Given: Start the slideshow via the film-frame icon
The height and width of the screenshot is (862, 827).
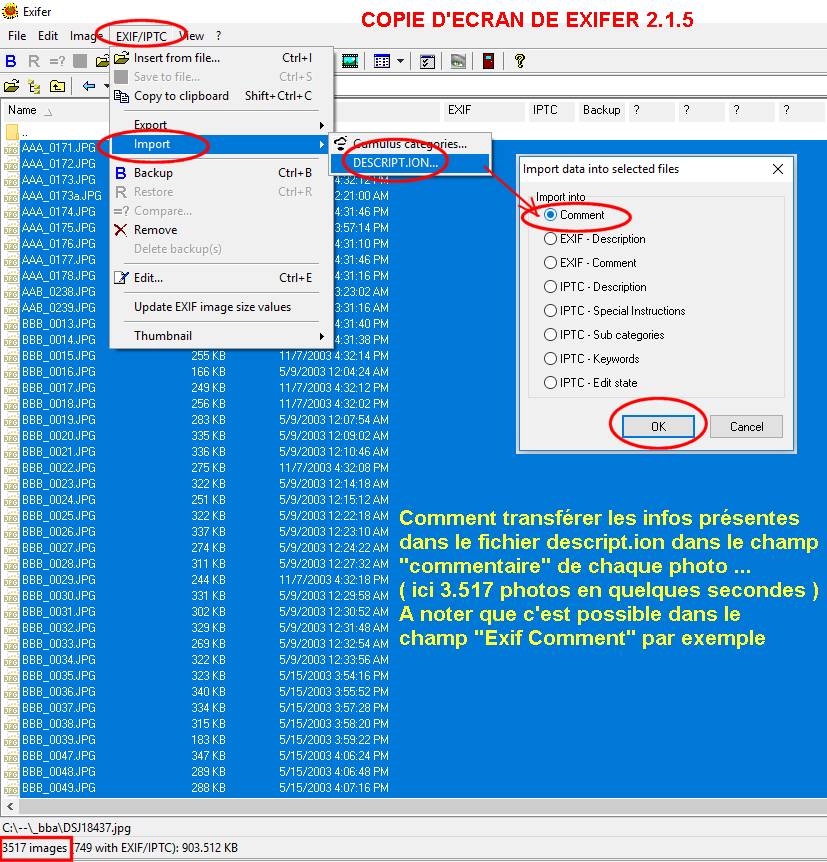Looking at the screenshot, I should (350, 61).
